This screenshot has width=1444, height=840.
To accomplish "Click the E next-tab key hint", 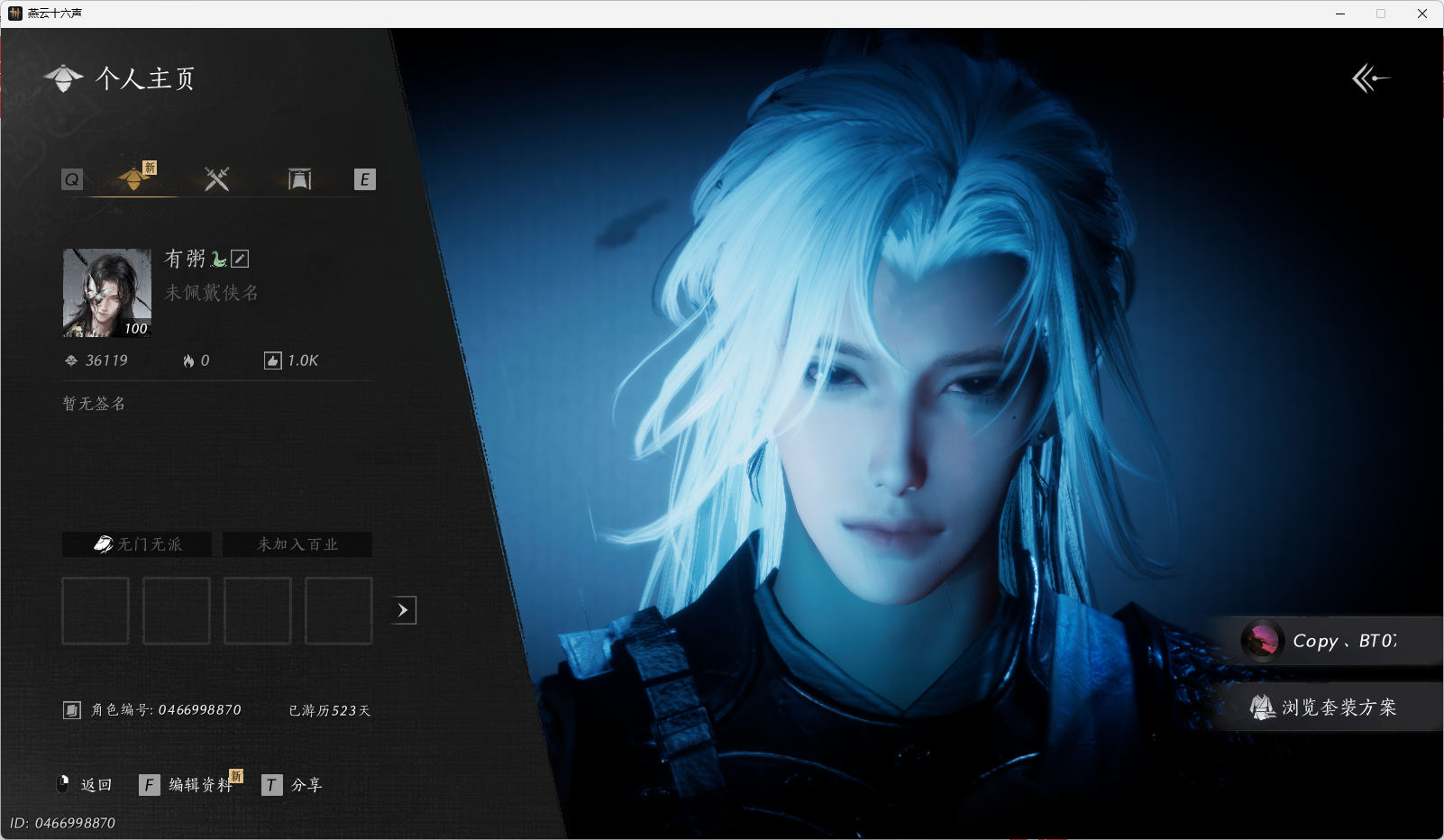I will pyautogui.click(x=364, y=179).
